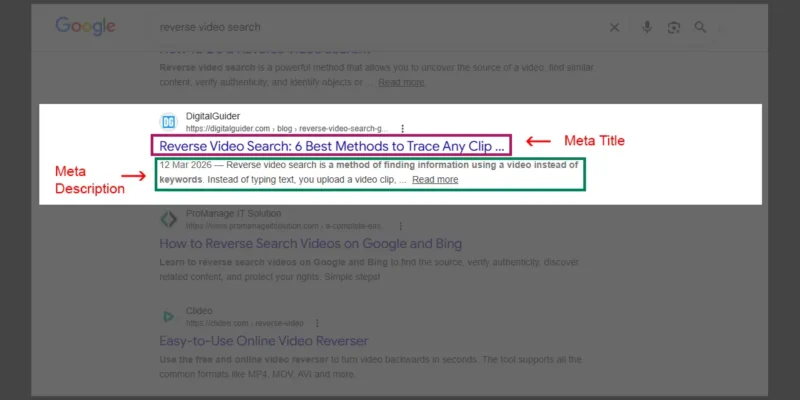Image resolution: width=800 pixels, height=400 pixels.
Task: Start voice search with the microphone icon
Action: pyautogui.click(x=647, y=27)
